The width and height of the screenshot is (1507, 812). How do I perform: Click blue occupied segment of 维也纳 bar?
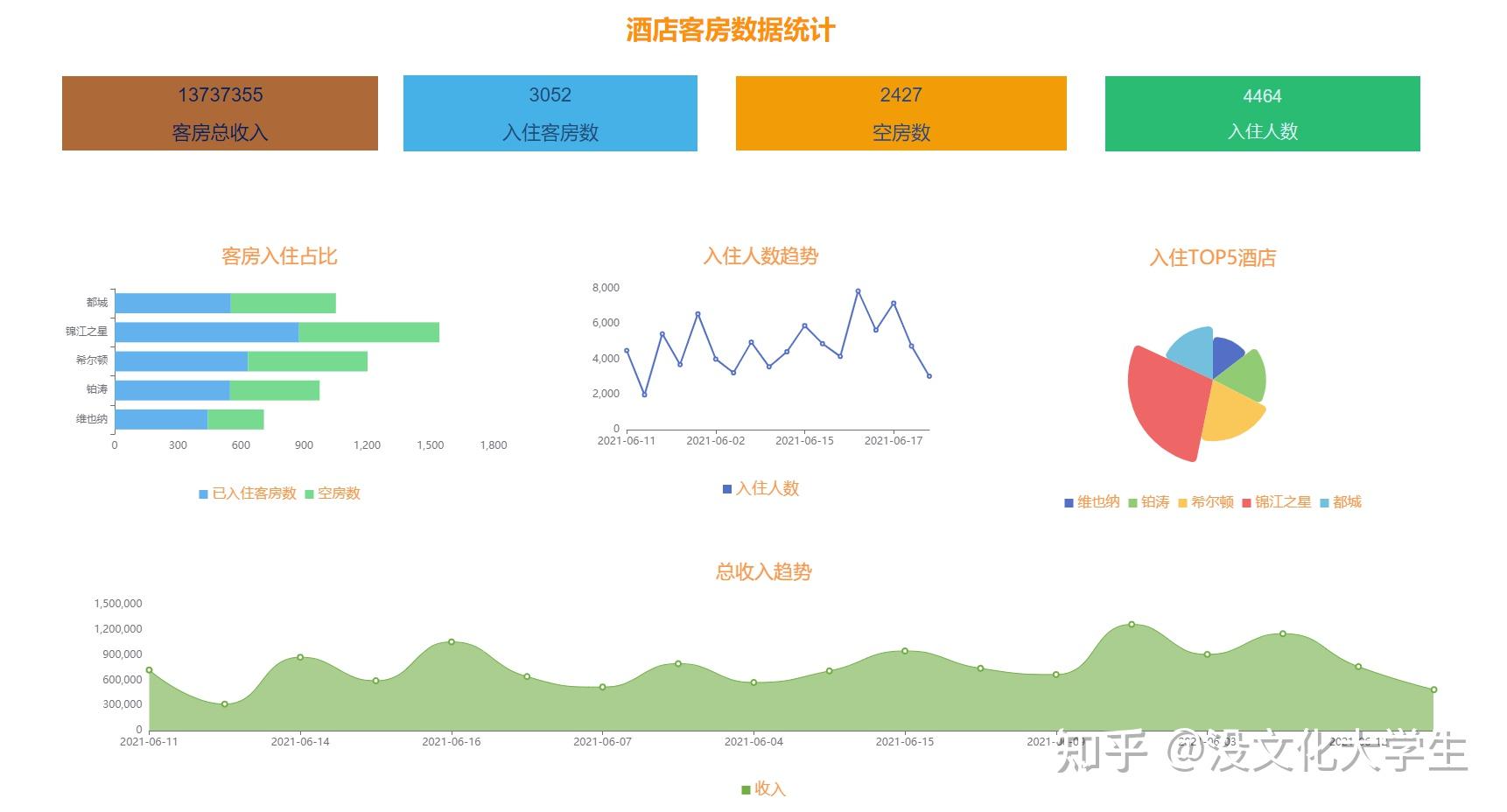161,419
